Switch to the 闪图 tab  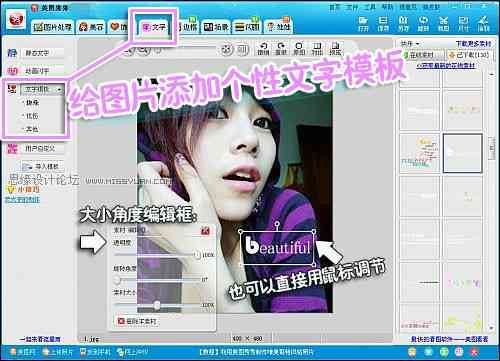point(247,27)
